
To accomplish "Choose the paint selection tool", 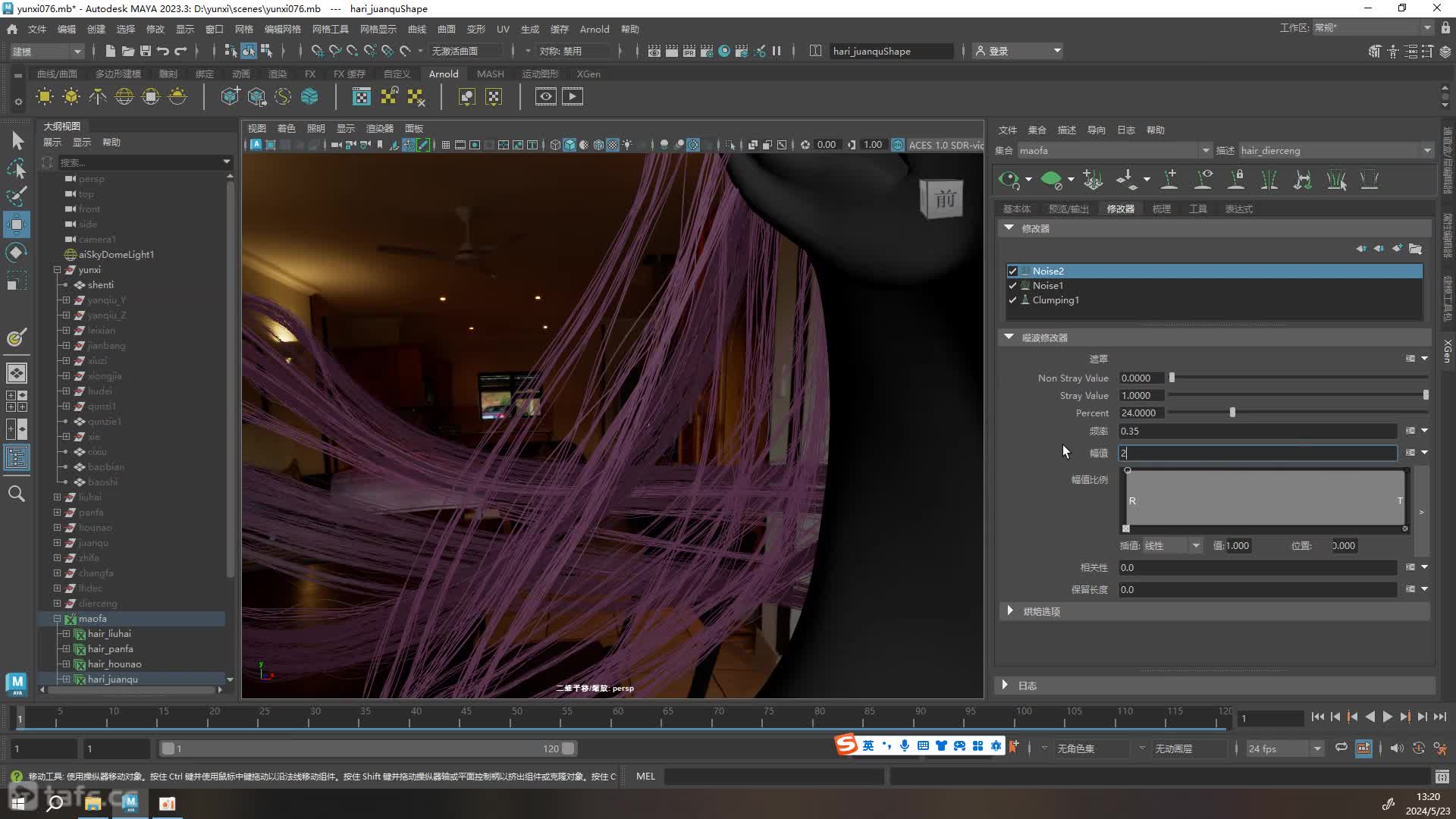I will (x=17, y=196).
